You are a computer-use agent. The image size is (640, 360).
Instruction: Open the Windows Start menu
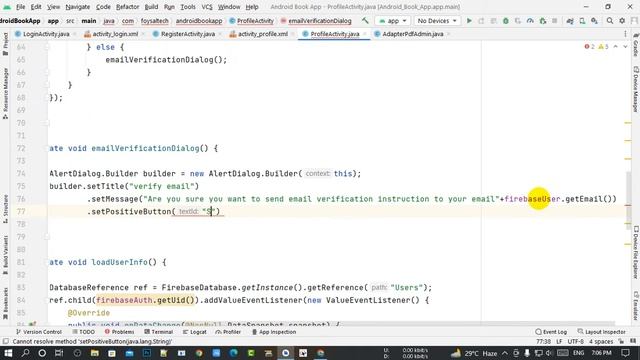pyautogui.click(x=8, y=353)
